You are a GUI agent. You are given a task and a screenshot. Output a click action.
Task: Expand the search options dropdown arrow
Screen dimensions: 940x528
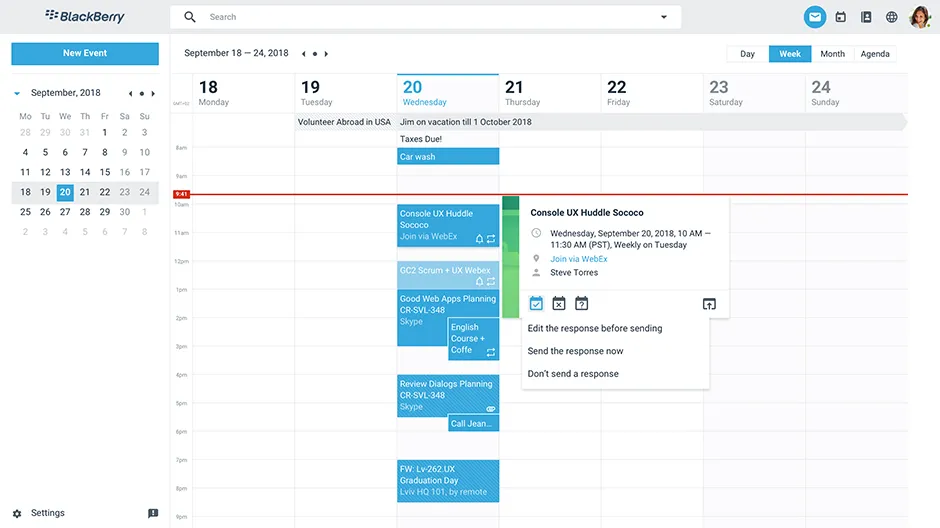664,17
